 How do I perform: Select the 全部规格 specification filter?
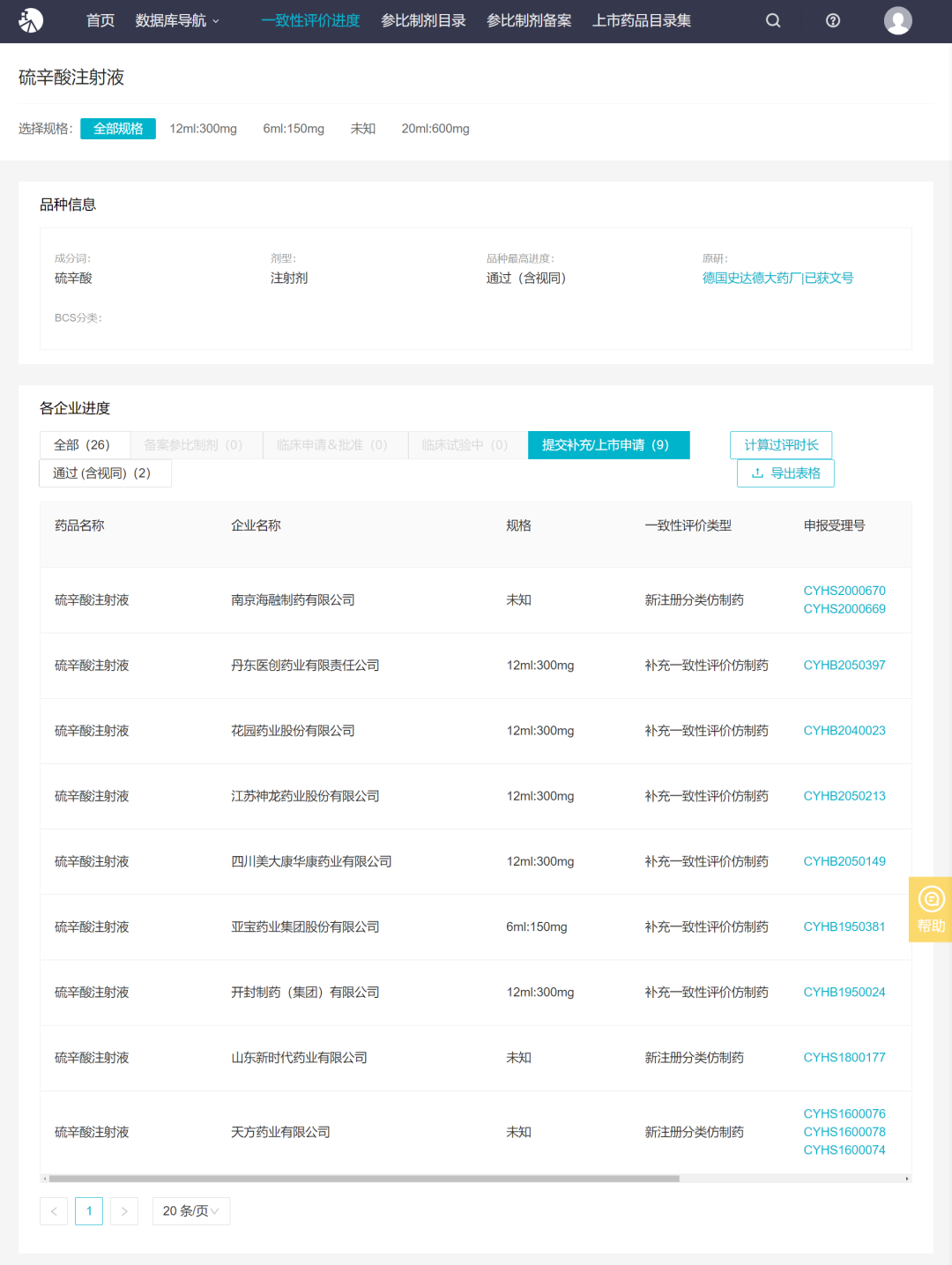point(118,129)
